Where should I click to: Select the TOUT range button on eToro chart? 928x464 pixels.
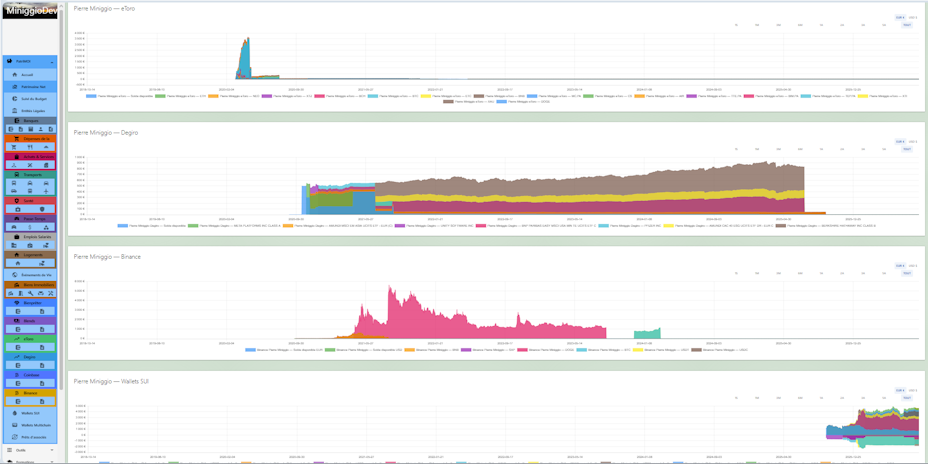pos(907,25)
